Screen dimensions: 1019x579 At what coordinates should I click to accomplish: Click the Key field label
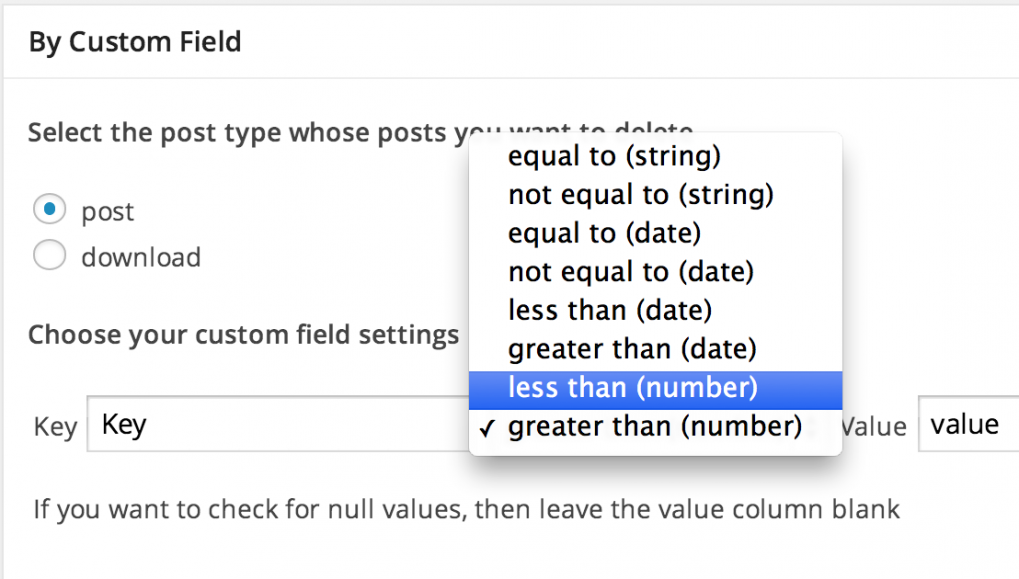(x=55, y=426)
